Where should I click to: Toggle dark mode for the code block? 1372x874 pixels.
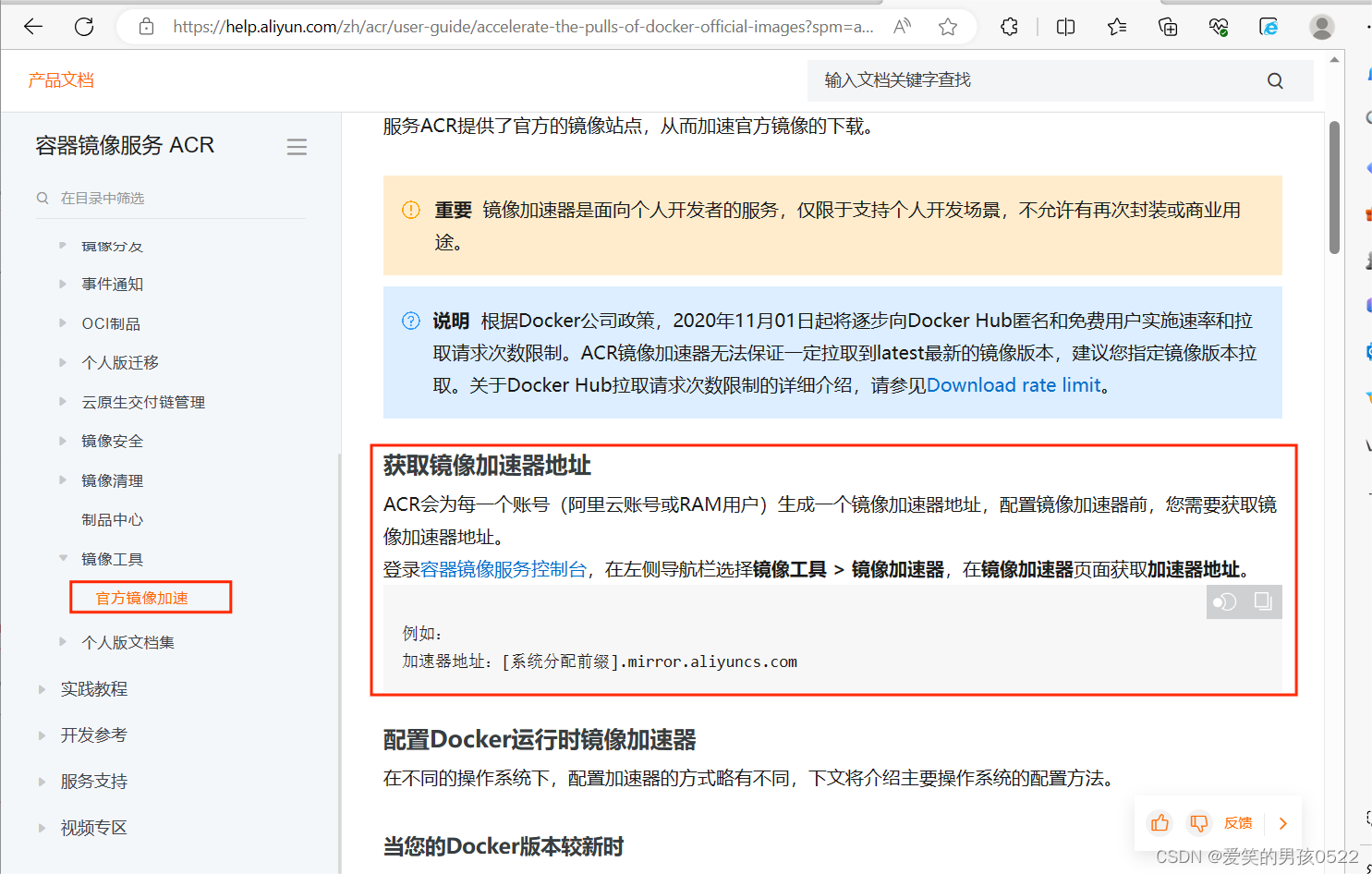(1225, 602)
